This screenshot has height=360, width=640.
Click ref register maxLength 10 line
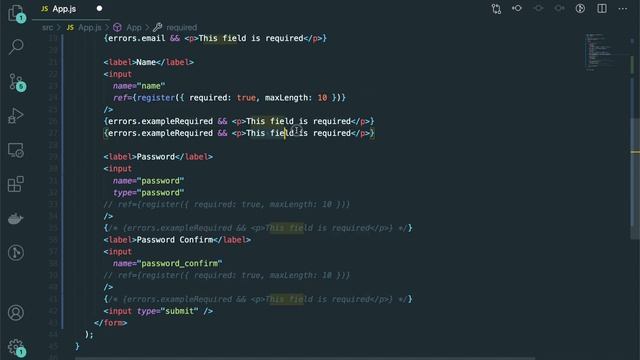coord(229,98)
